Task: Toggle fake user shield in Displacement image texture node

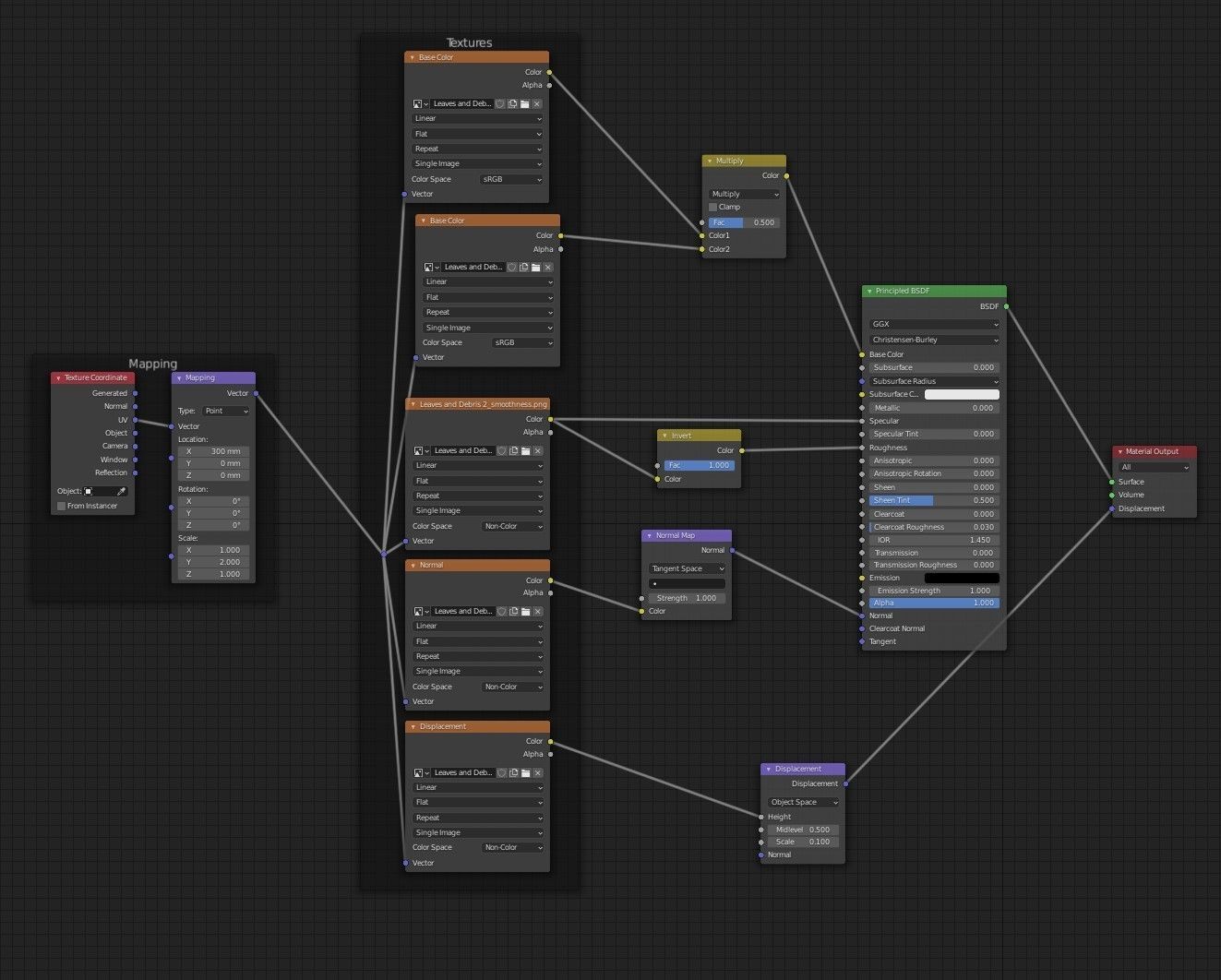Action: (500, 772)
